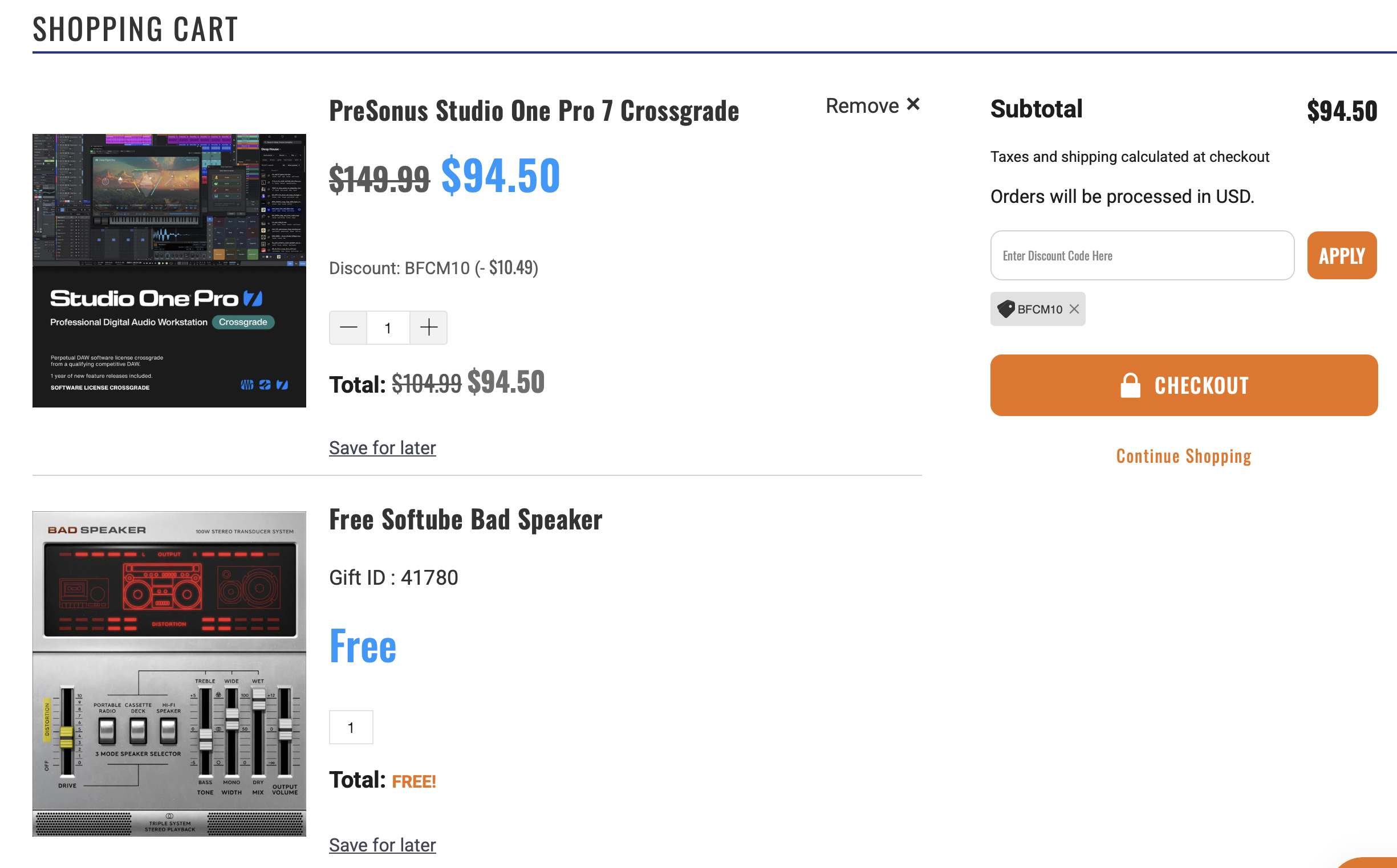Decrease Studio One quantity with minus button

coord(348,328)
